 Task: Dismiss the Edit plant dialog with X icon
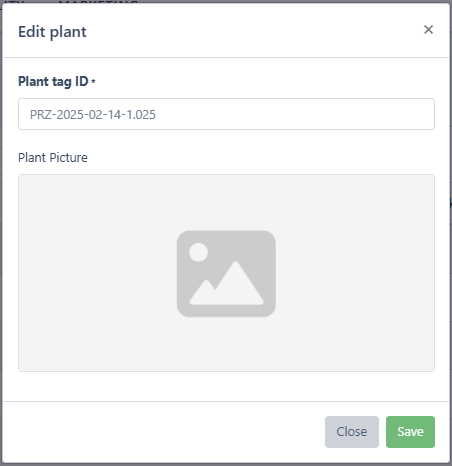[x=428, y=30]
